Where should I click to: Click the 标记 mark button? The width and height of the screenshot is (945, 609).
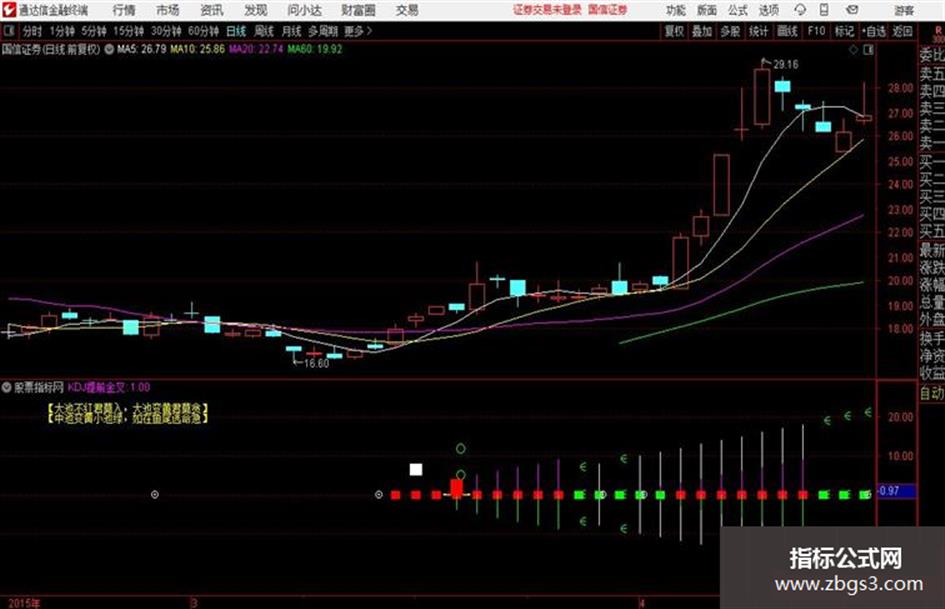844,31
